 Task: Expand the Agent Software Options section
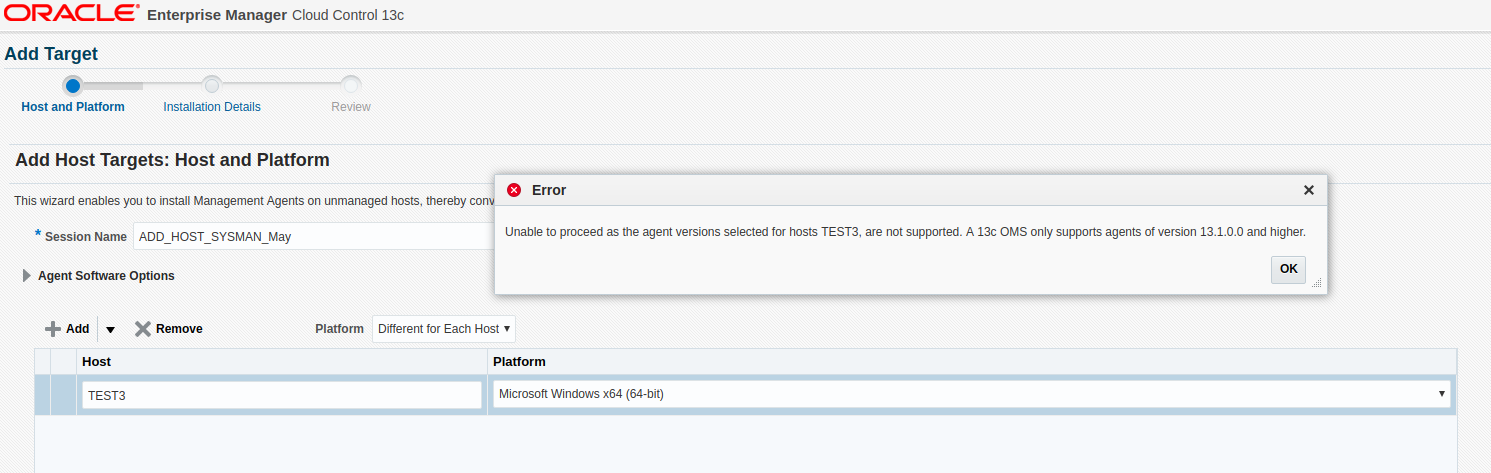point(27,276)
